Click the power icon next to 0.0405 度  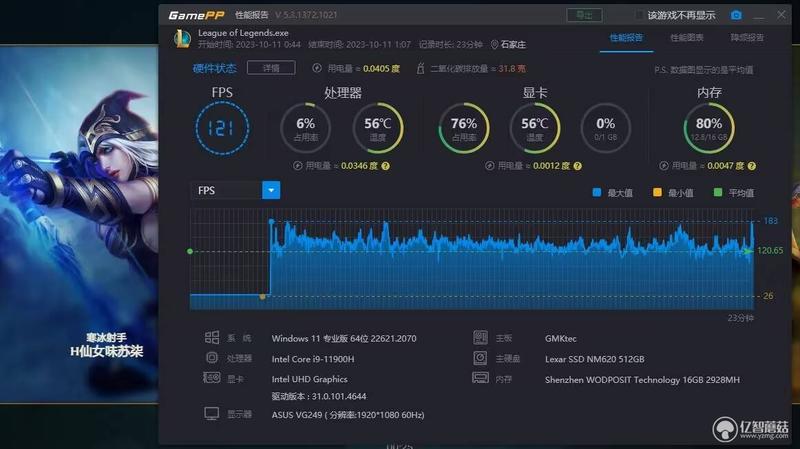pyautogui.click(x=317, y=68)
